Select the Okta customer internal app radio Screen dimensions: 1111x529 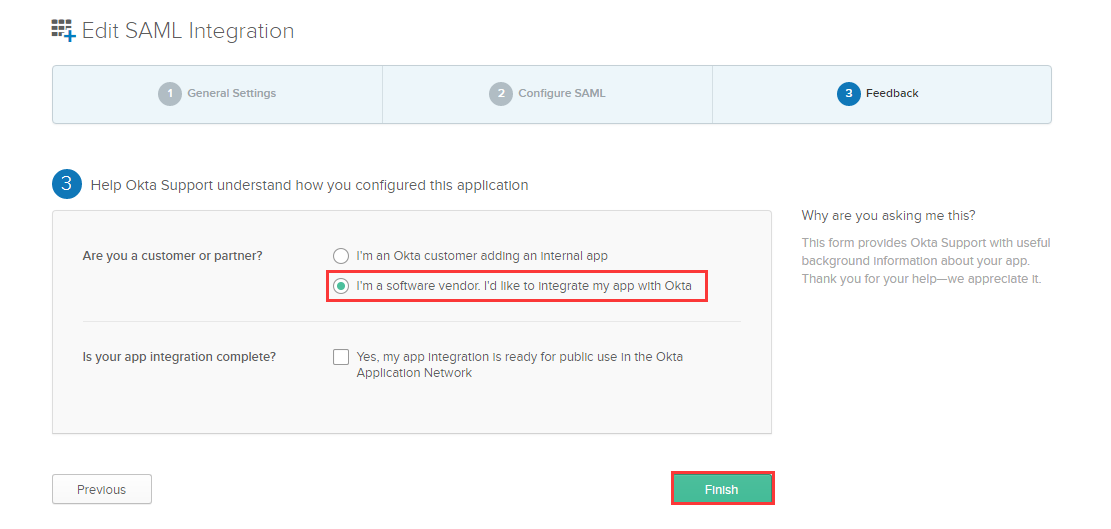click(x=342, y=256)
